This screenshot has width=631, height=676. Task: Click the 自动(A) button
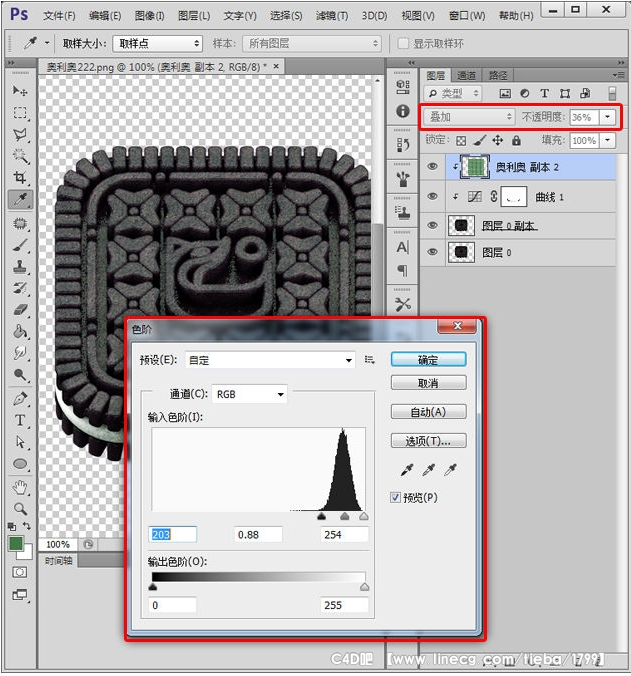click(428, 412)
